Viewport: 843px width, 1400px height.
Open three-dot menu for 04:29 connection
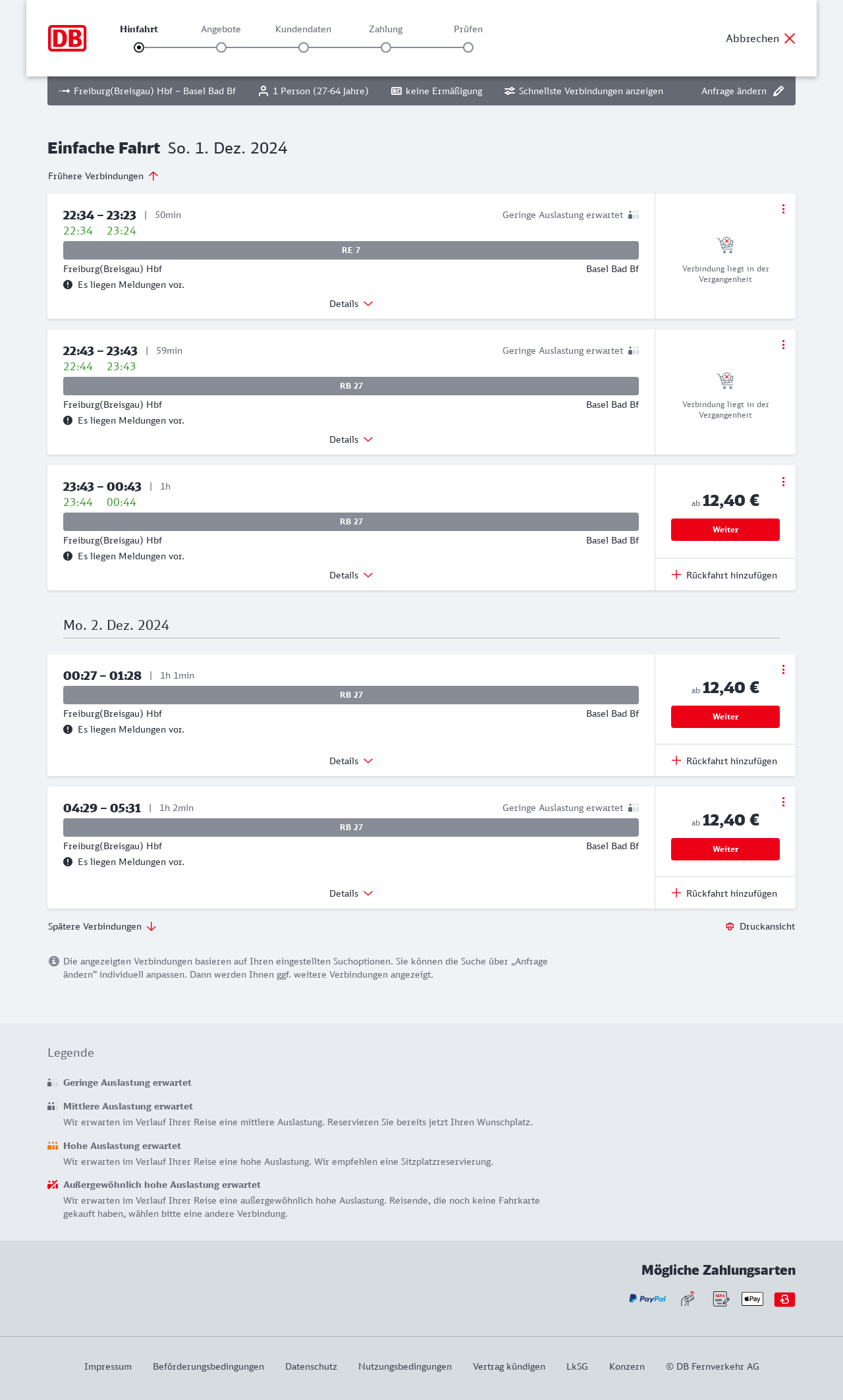coord(783,802)
